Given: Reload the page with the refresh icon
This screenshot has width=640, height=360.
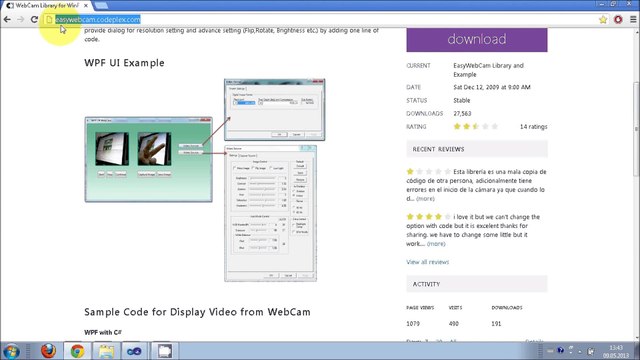Looking at the screenshot, I should 34,19.
